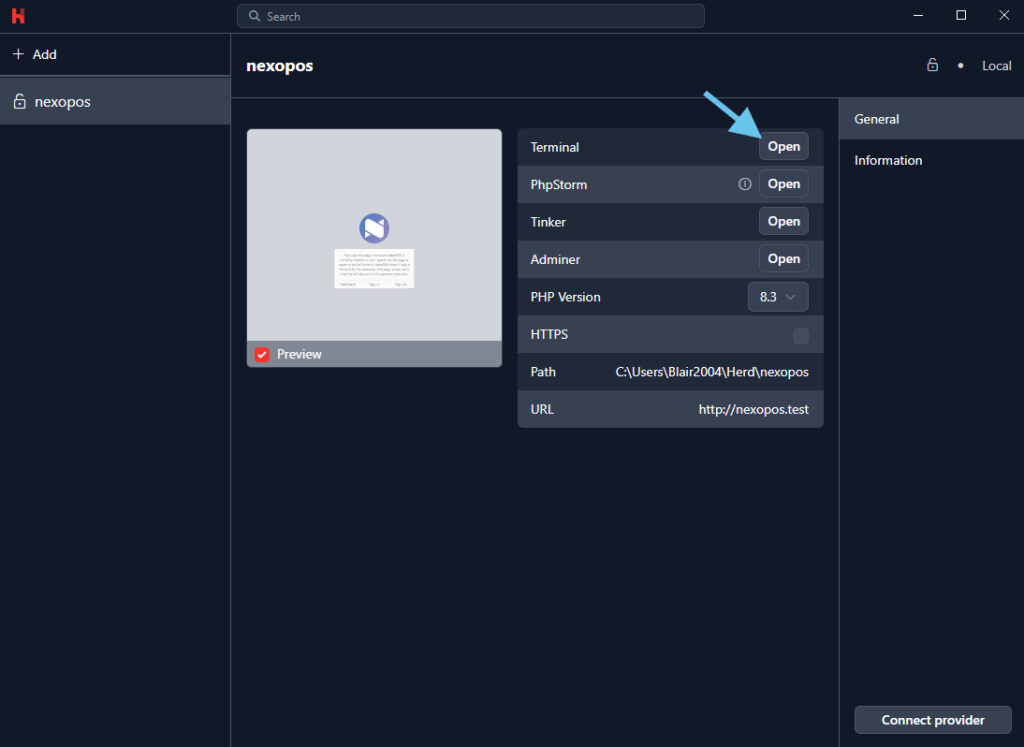Viewport: 1024px width, 747px height.
Task: Click the nexopos page title
Action: pos(280,66)
